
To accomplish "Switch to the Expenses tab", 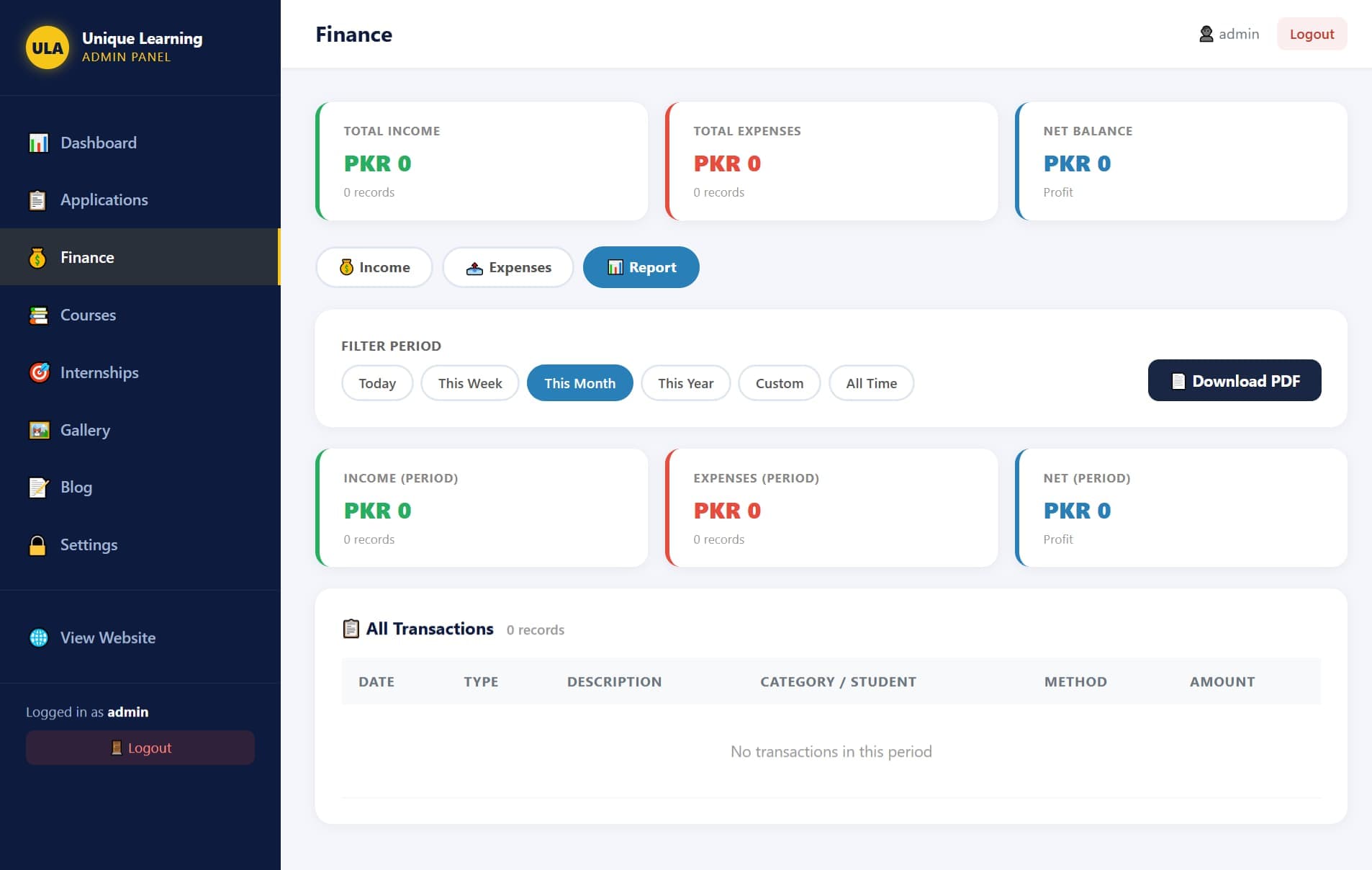I will (508, 267).
